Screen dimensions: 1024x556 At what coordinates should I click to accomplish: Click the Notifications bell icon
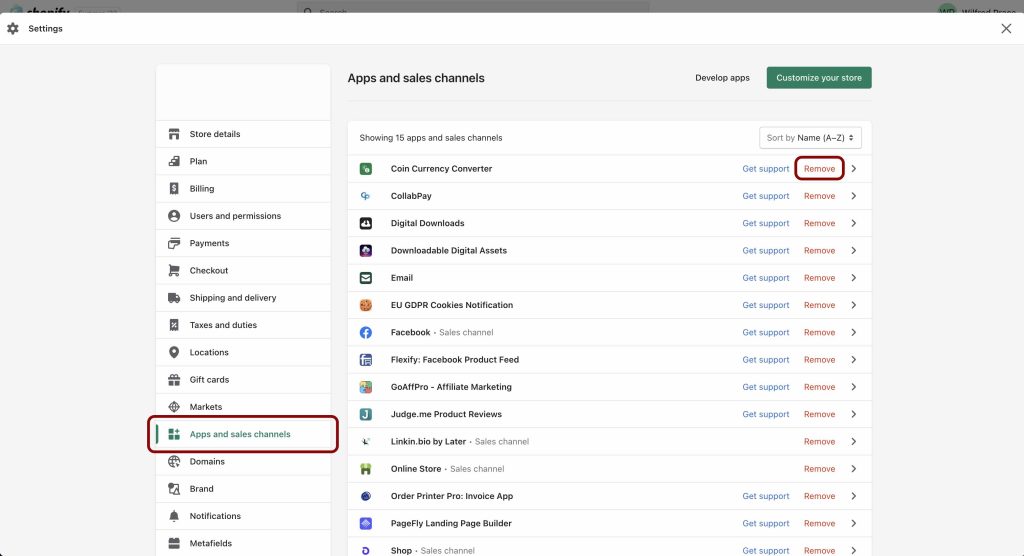click(174, 516)
